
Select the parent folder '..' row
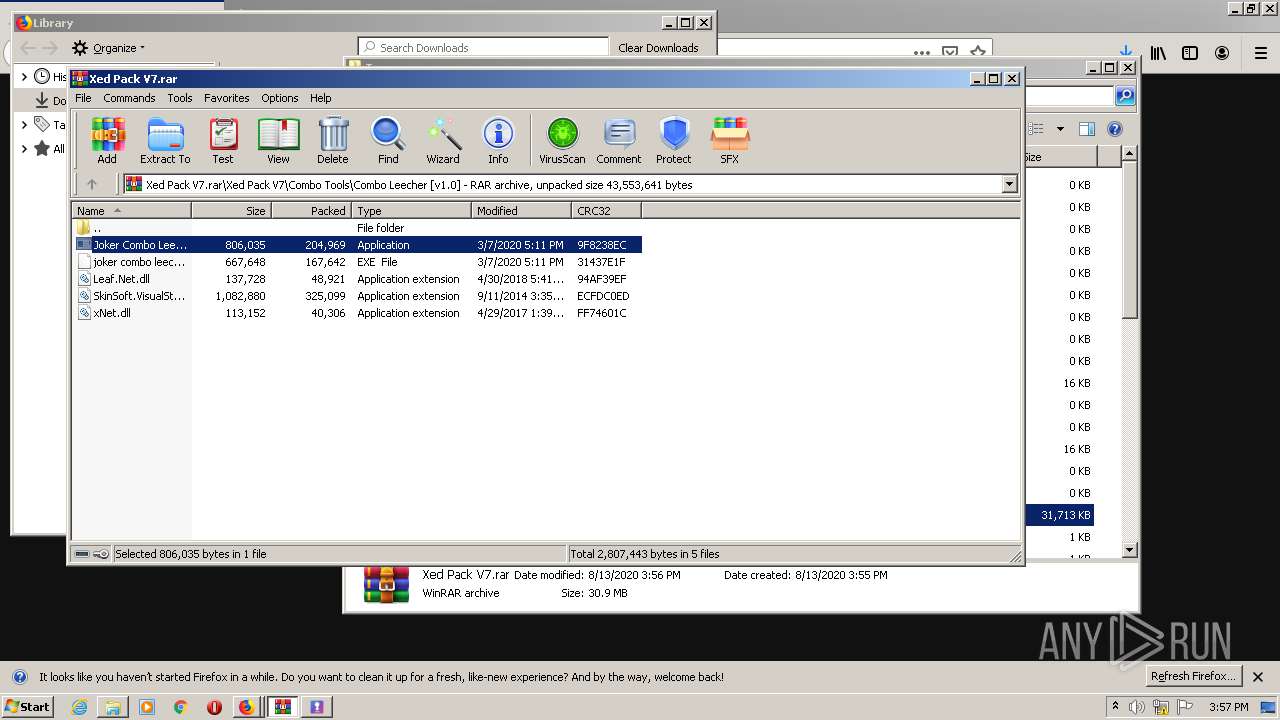point(357,228)
